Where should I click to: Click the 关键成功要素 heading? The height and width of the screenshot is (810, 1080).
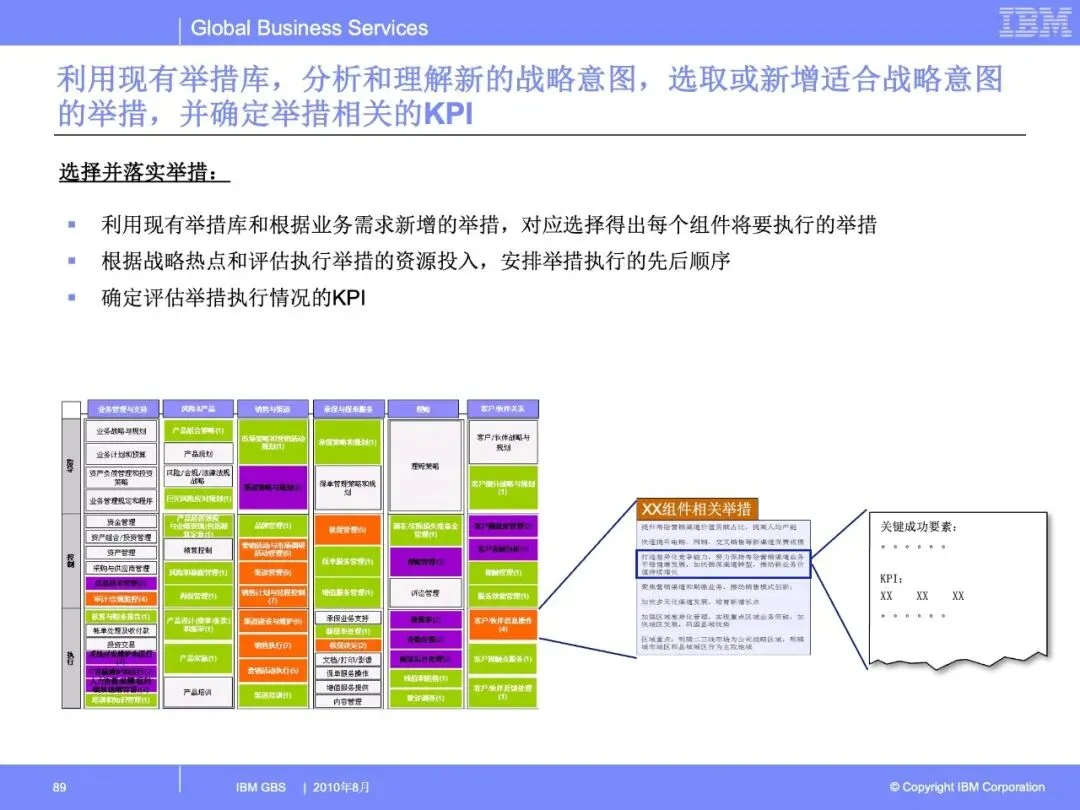click(918, 527)
